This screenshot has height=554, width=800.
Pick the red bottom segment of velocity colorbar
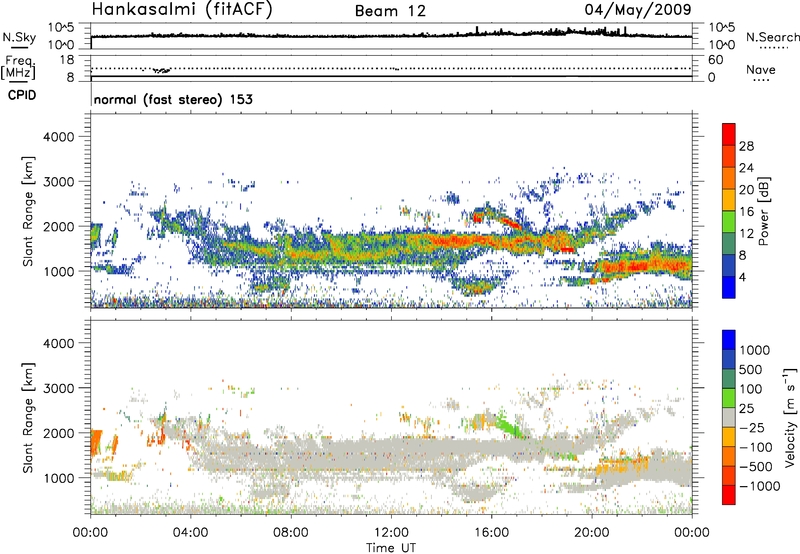click(729, 495)
